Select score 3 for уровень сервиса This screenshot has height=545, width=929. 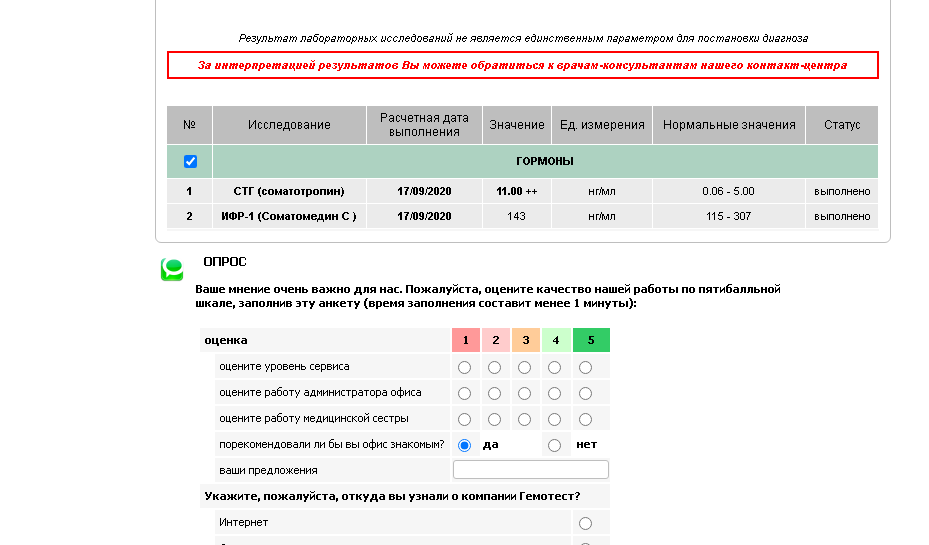click(x=524, y=367)
